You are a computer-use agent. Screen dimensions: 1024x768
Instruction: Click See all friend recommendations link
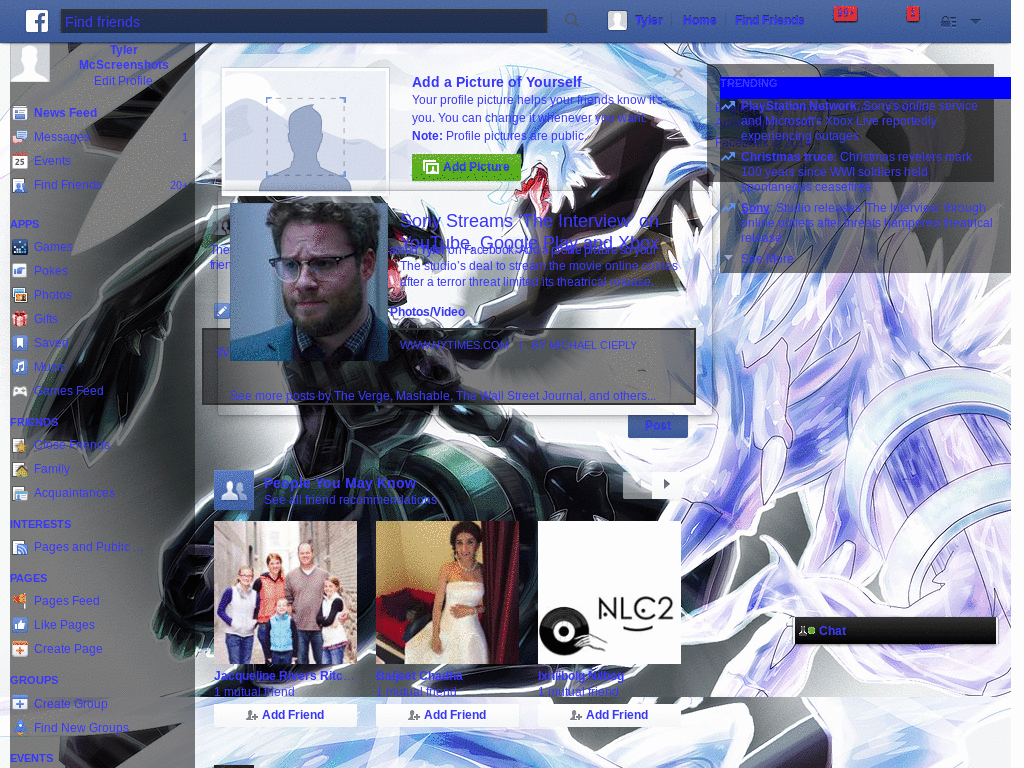[x=350, y=500]
